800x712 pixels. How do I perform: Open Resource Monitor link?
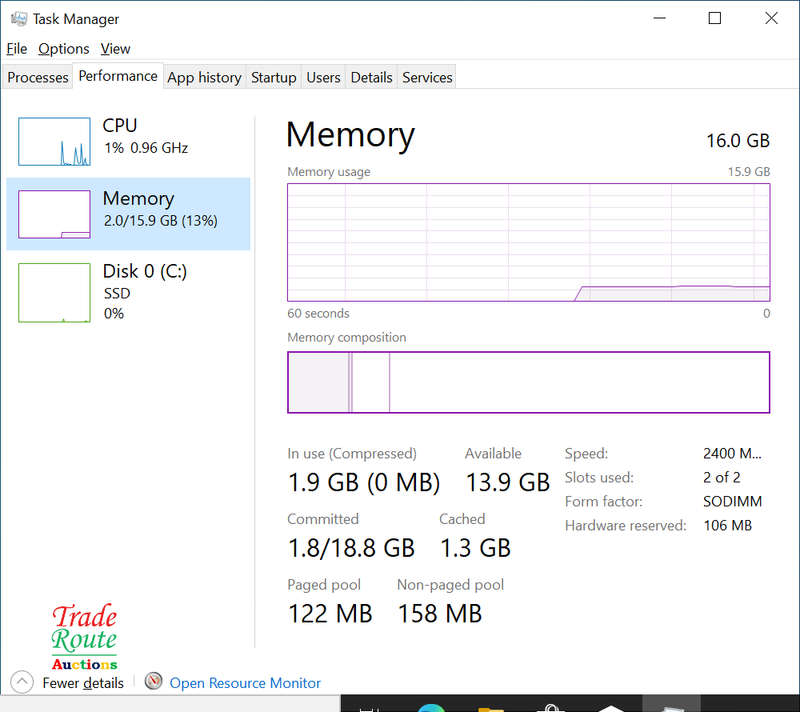click(245, 683)
